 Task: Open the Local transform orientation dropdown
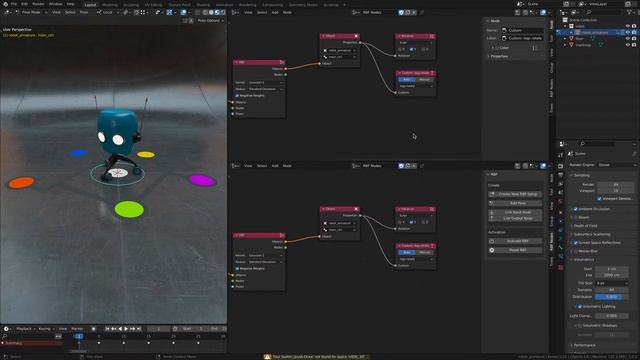[108, 12]
